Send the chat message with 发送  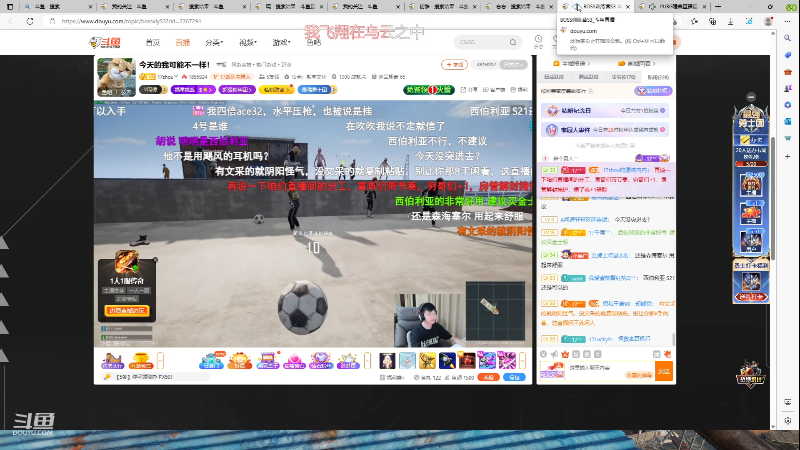click(664, 371)
